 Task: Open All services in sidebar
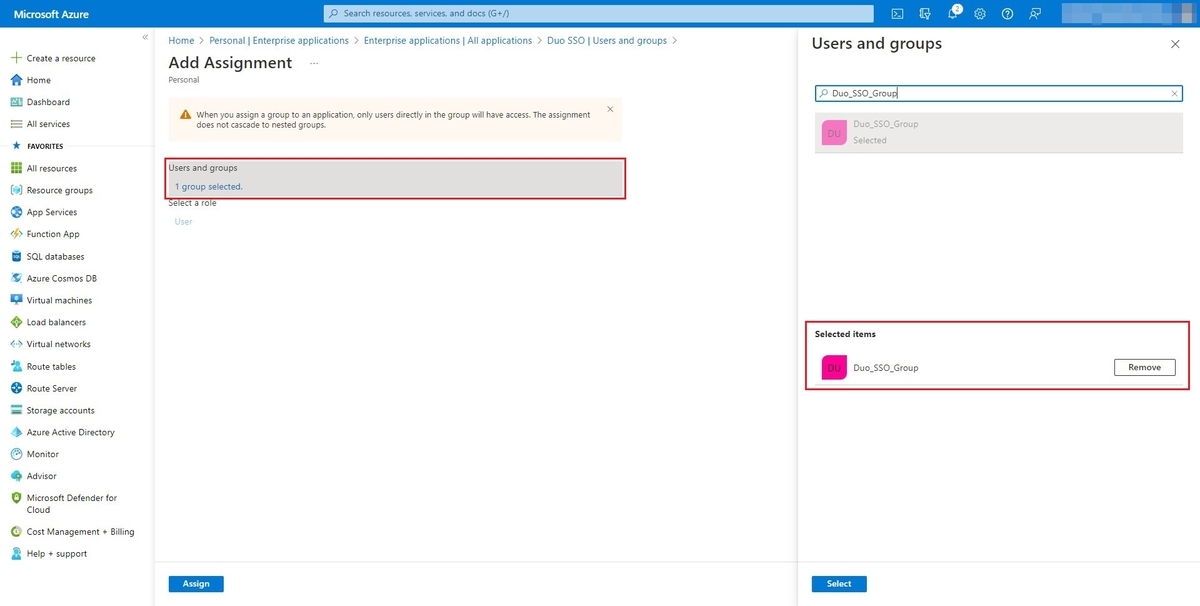click(x=48, y=124)
